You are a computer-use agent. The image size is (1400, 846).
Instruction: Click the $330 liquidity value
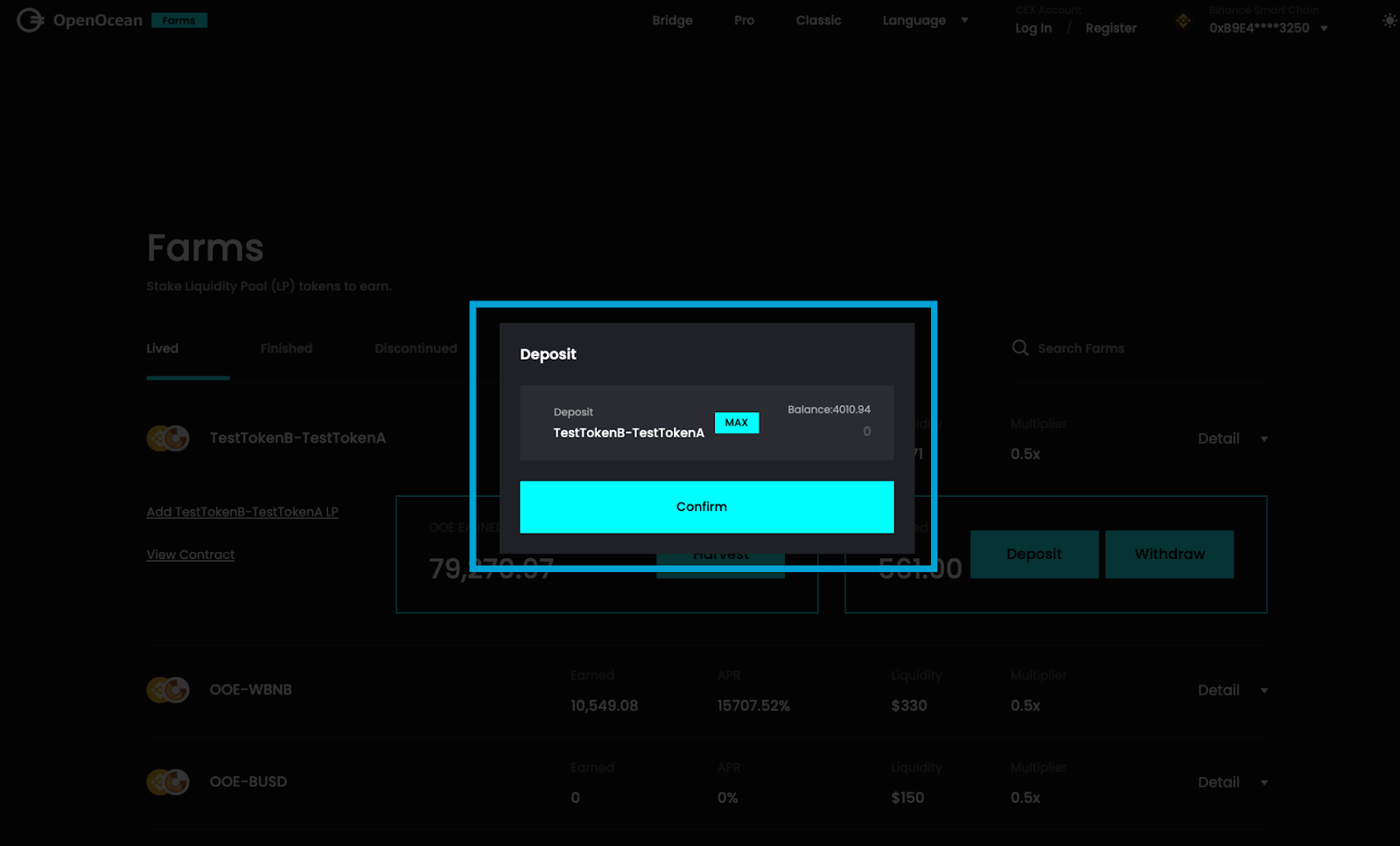tap(909, 706)
